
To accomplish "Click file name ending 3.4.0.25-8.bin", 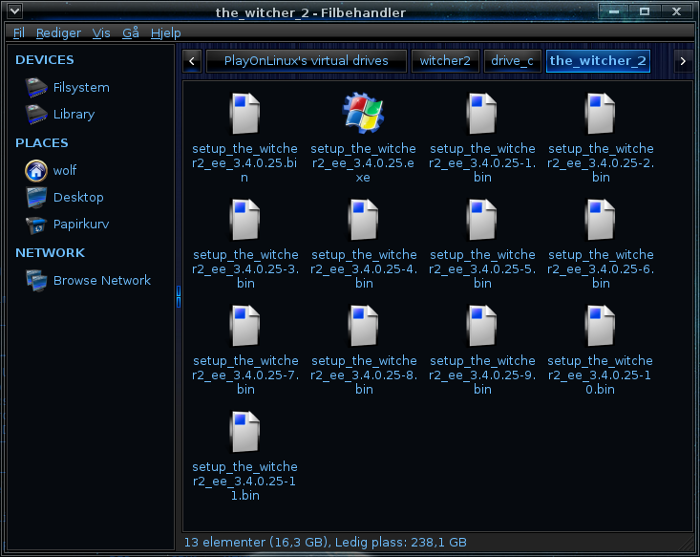I will click(x=364, y=375).
